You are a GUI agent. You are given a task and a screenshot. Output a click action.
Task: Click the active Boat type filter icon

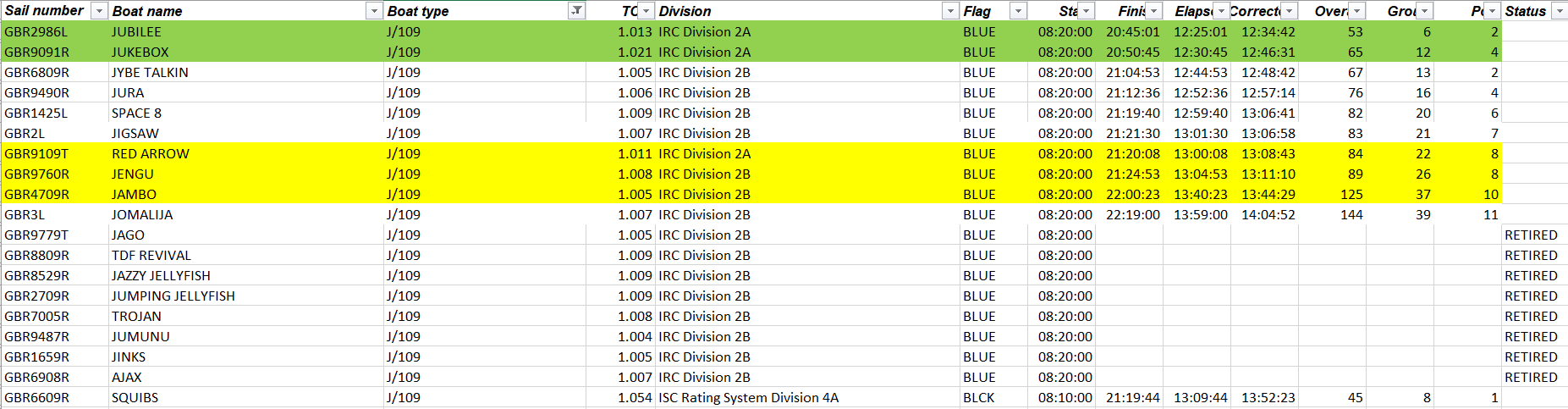(576, 11)
